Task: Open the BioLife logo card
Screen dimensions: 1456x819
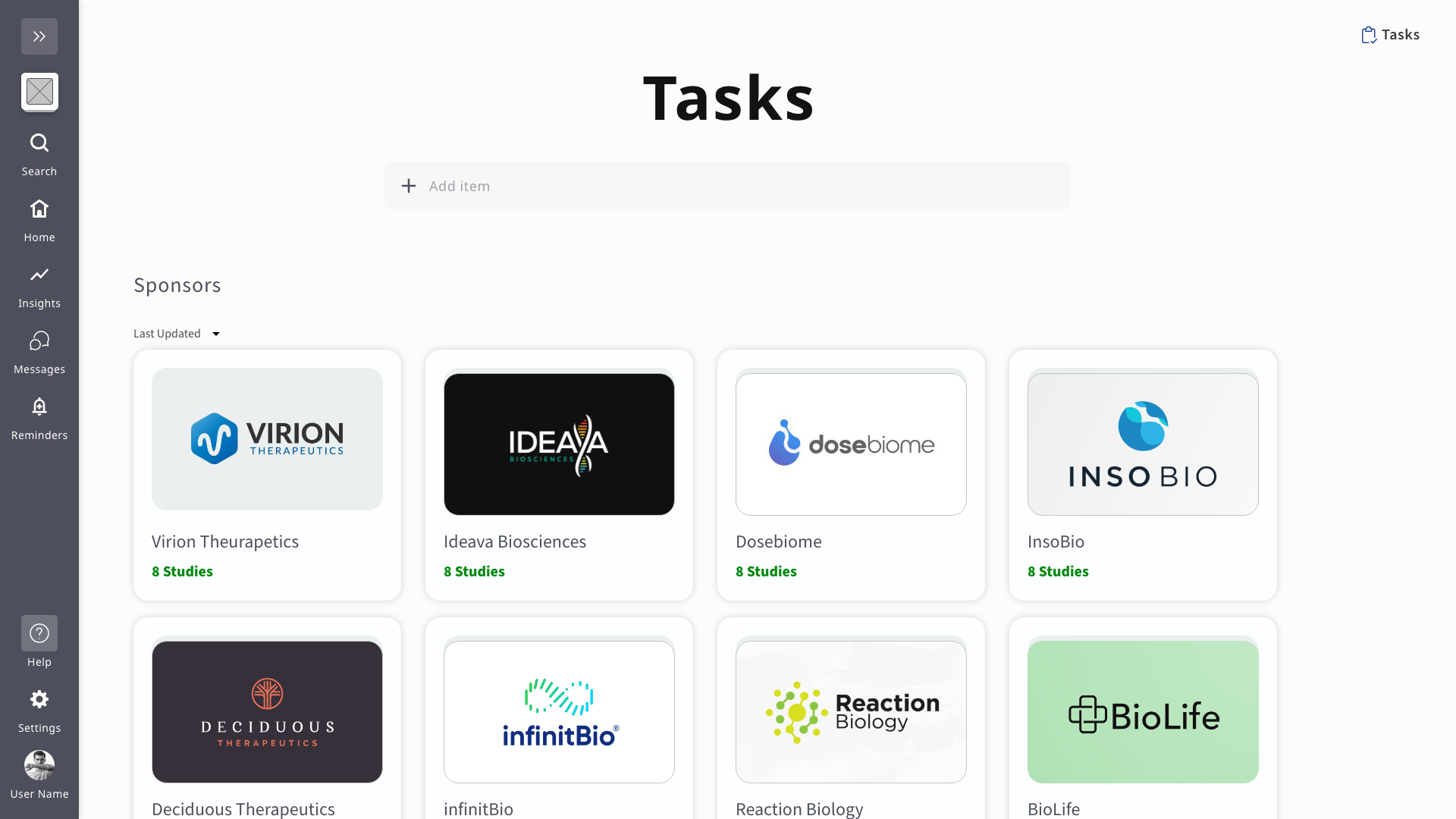Action: point(1143,711)
